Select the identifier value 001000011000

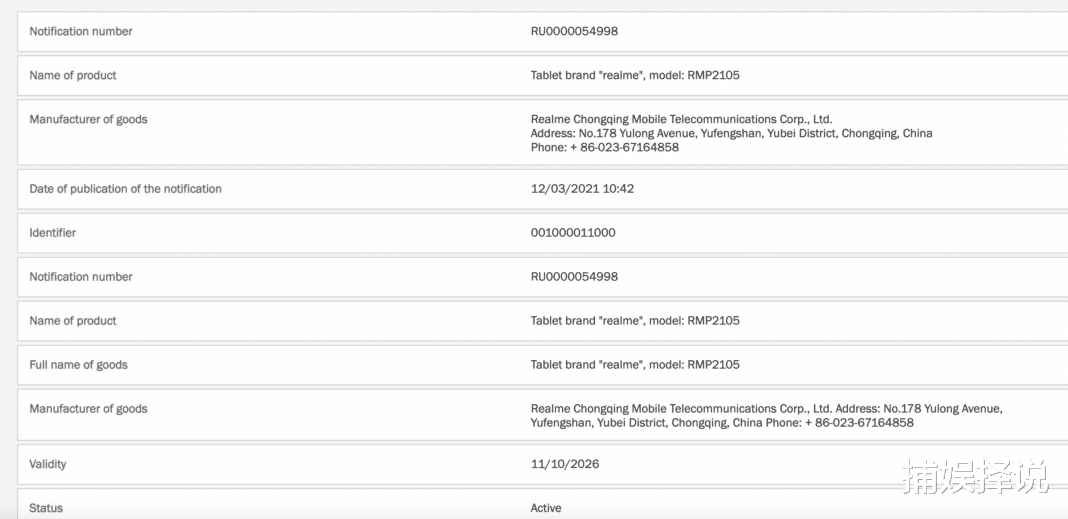click(x=573, y=233)
